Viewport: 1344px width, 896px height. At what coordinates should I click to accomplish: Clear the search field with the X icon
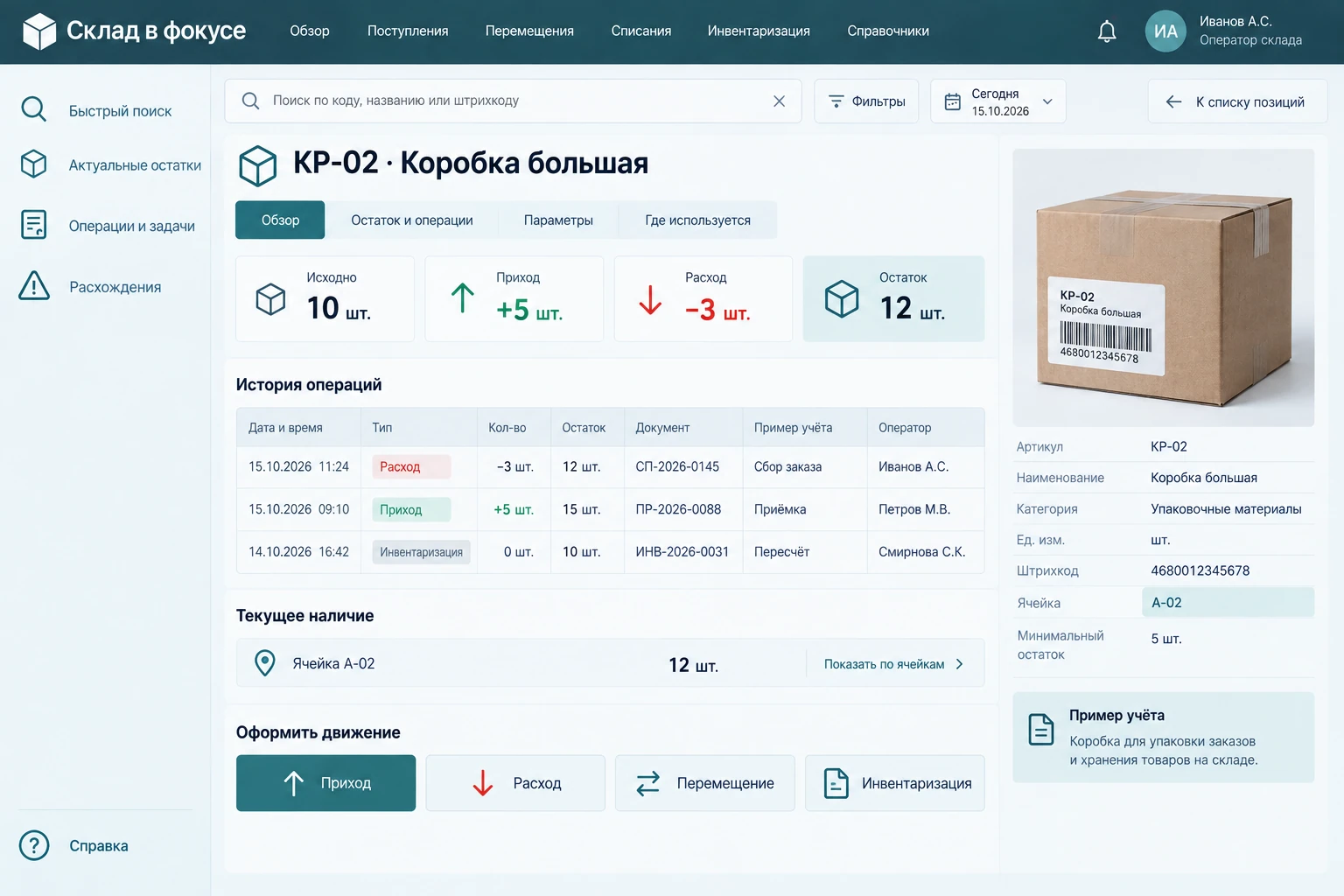click(x=779, y=101)
